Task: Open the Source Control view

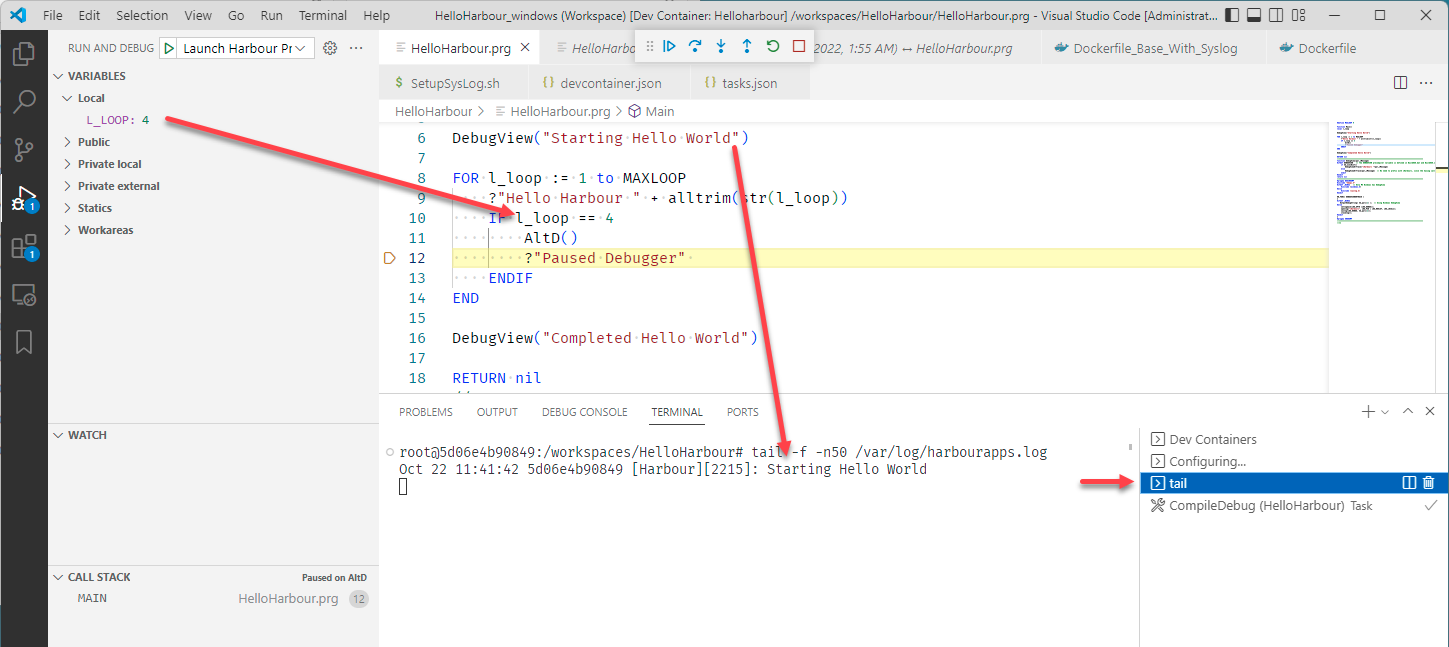Action: click(x=24, y=150)
